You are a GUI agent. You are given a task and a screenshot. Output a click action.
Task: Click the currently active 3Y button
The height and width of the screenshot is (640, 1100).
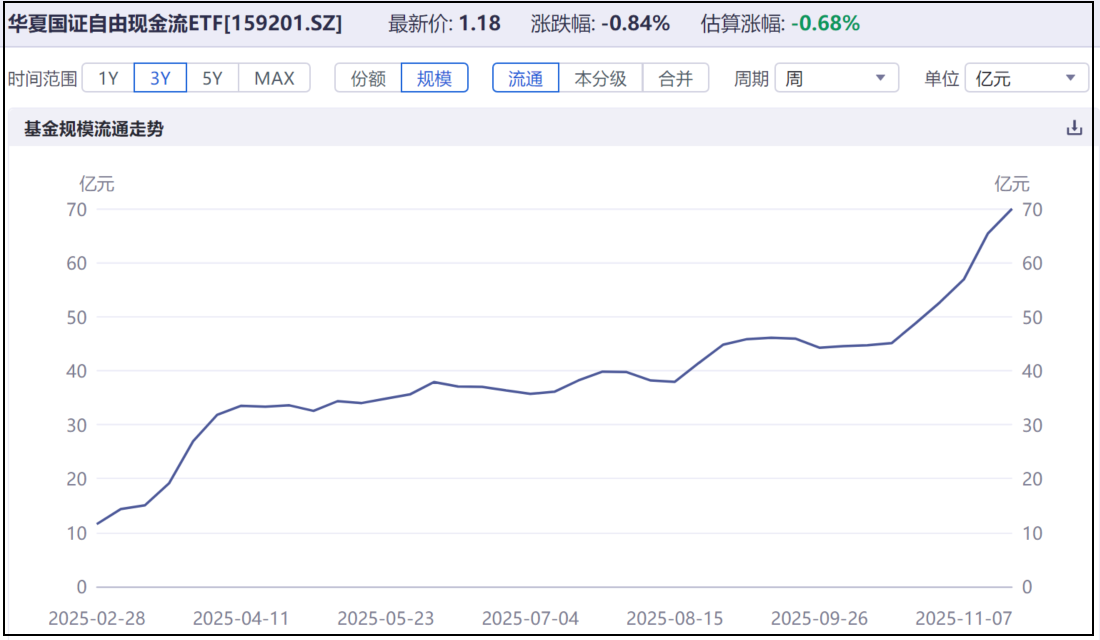click(x=158, y=77)
